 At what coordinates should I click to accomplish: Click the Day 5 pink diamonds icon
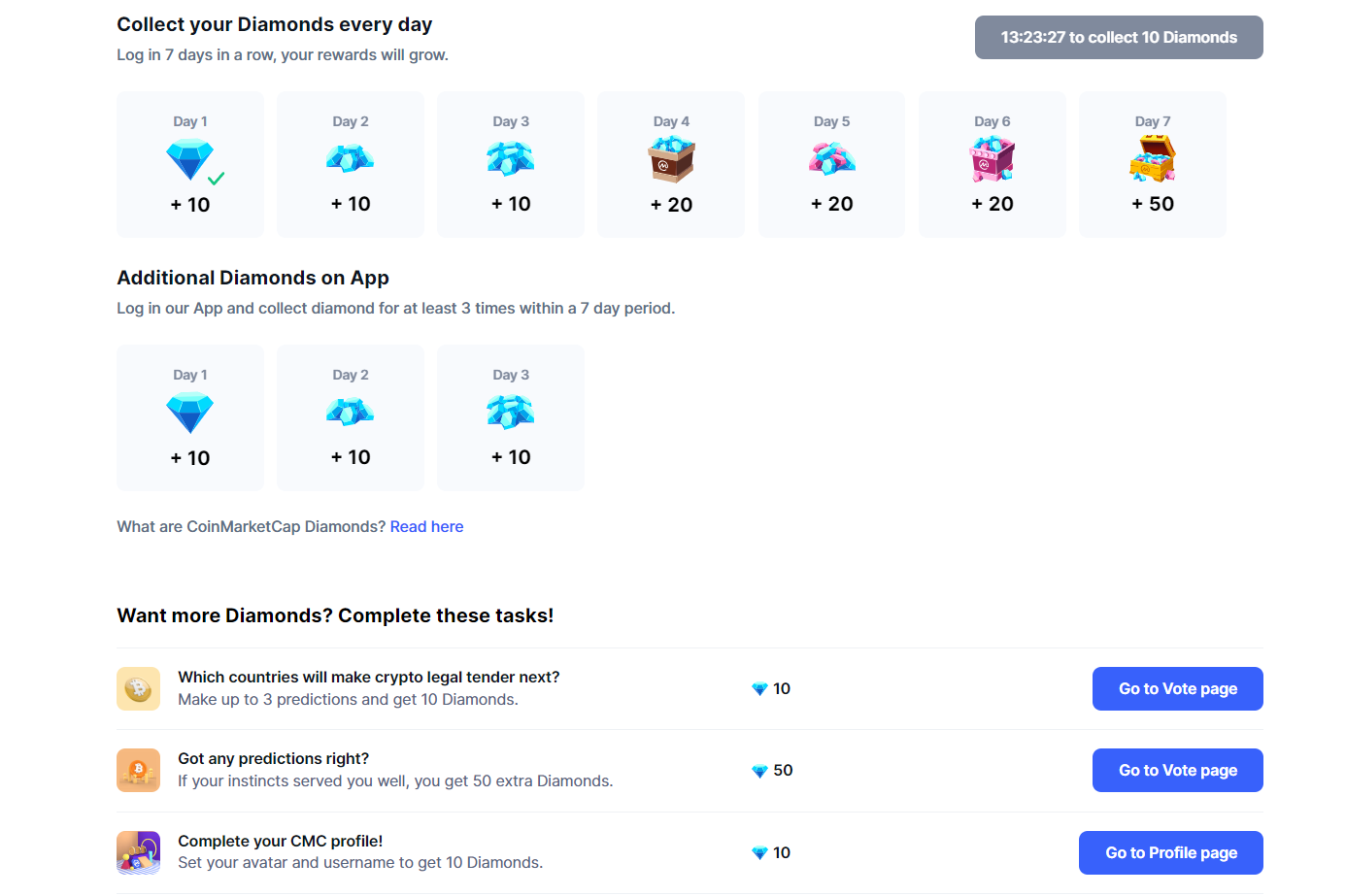click(831, 158)
